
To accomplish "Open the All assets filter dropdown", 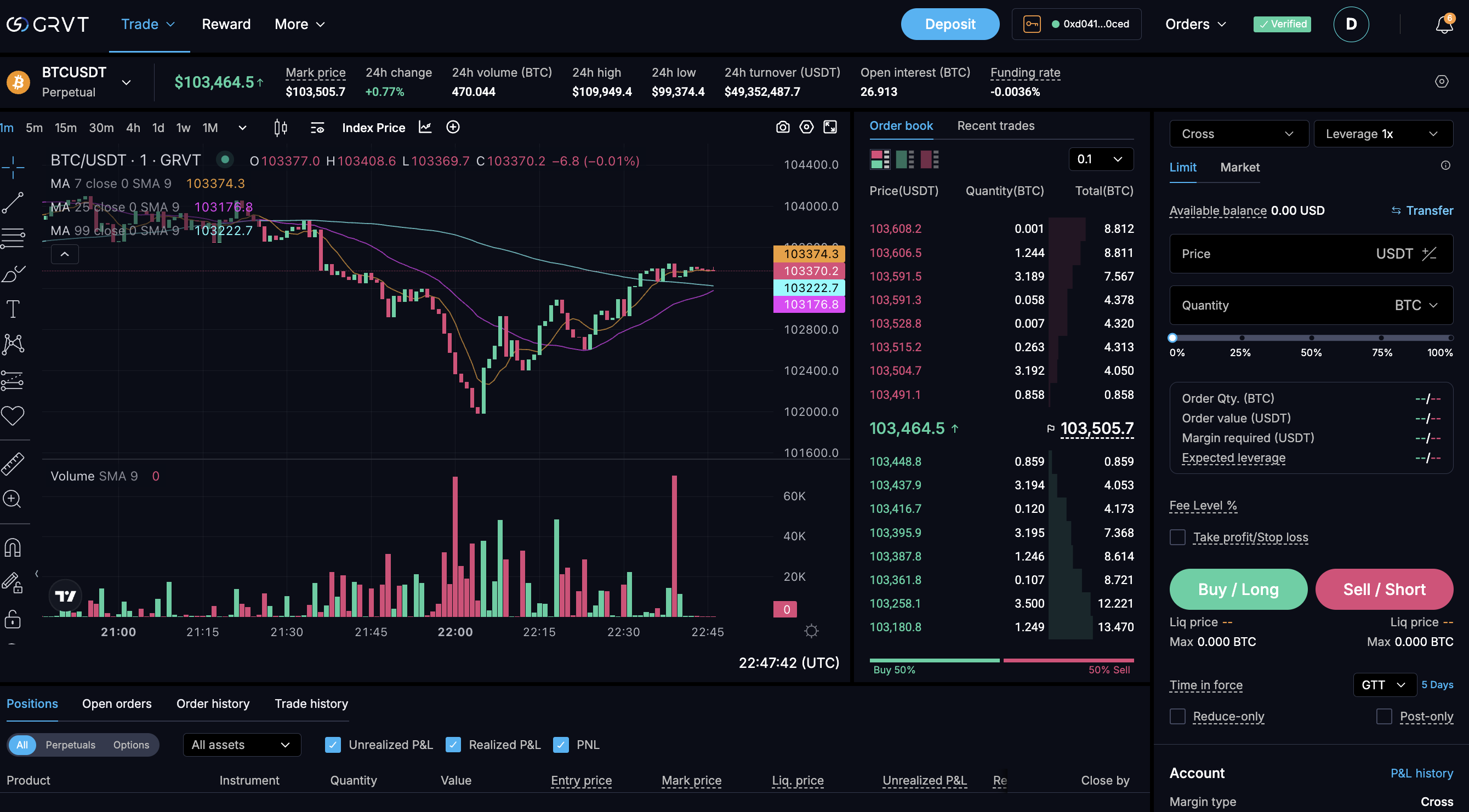I will tap(241, 745).
